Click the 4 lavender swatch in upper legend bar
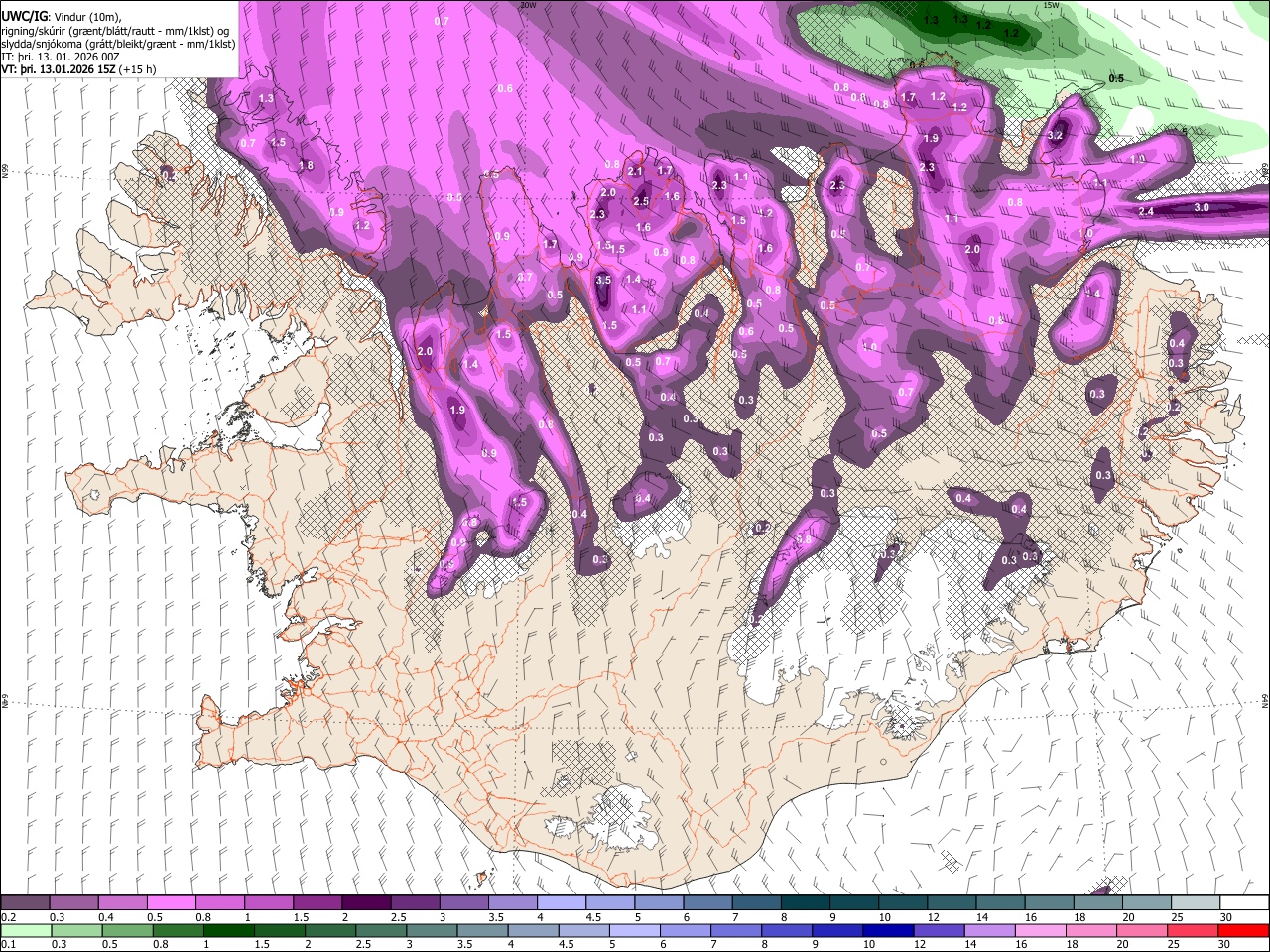This screenshot has height=952, width=1270. (x=560, y=902)
